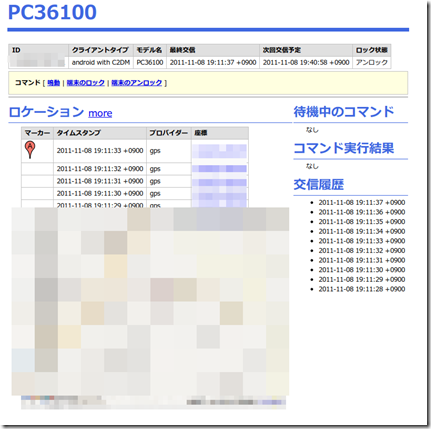Select the マーカー column header
The width and height of the screenshot is (431, 429).
click(x=37, y=133)
